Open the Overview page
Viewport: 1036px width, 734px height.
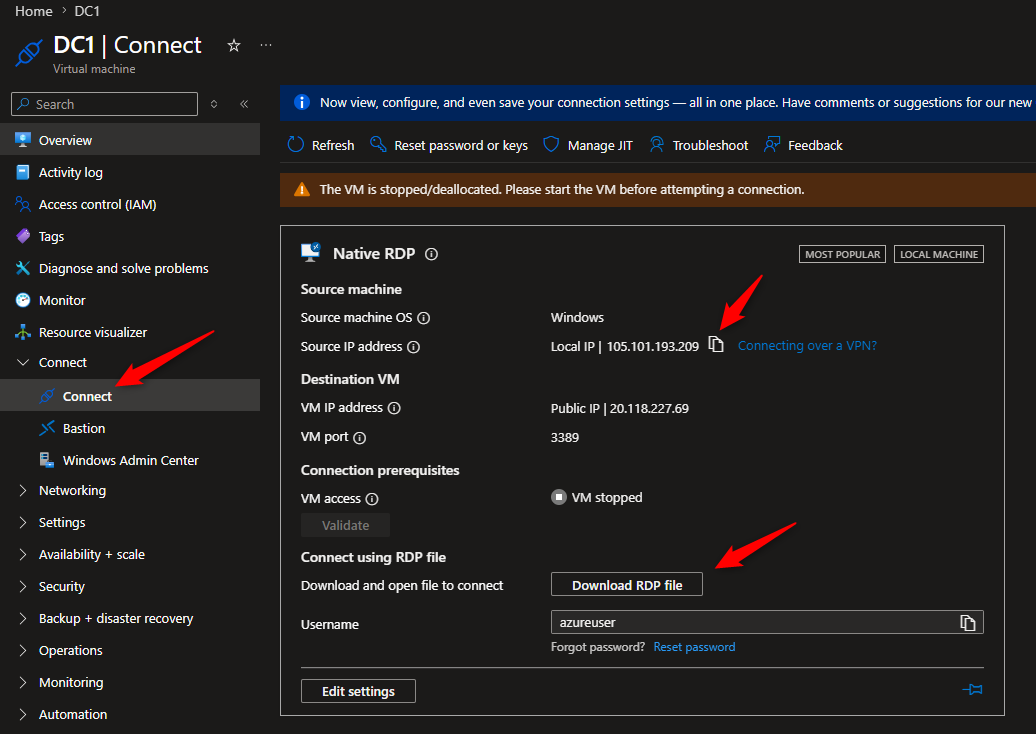tap(130, 140)
